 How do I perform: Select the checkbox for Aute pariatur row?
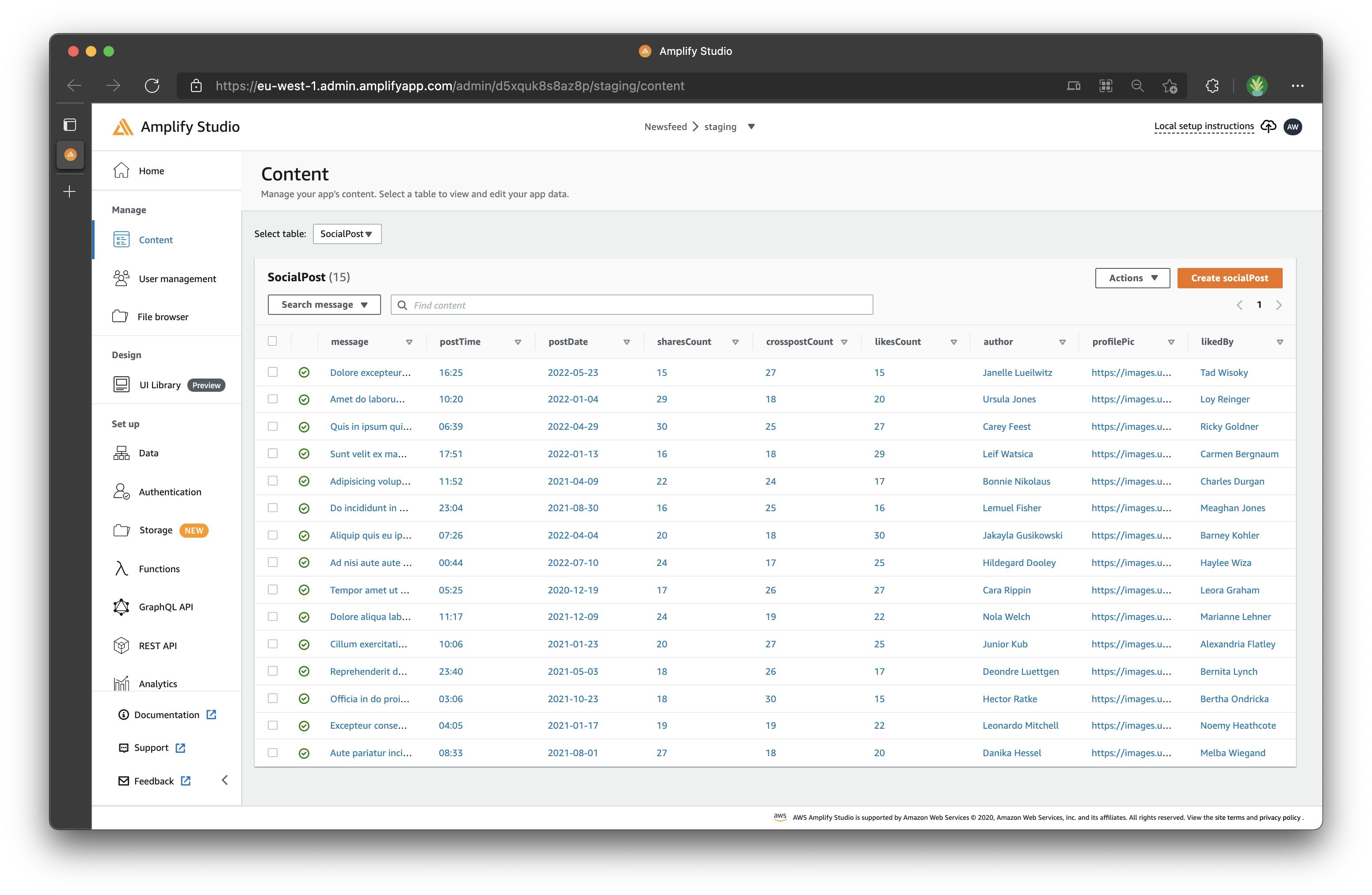click(273, 753)
